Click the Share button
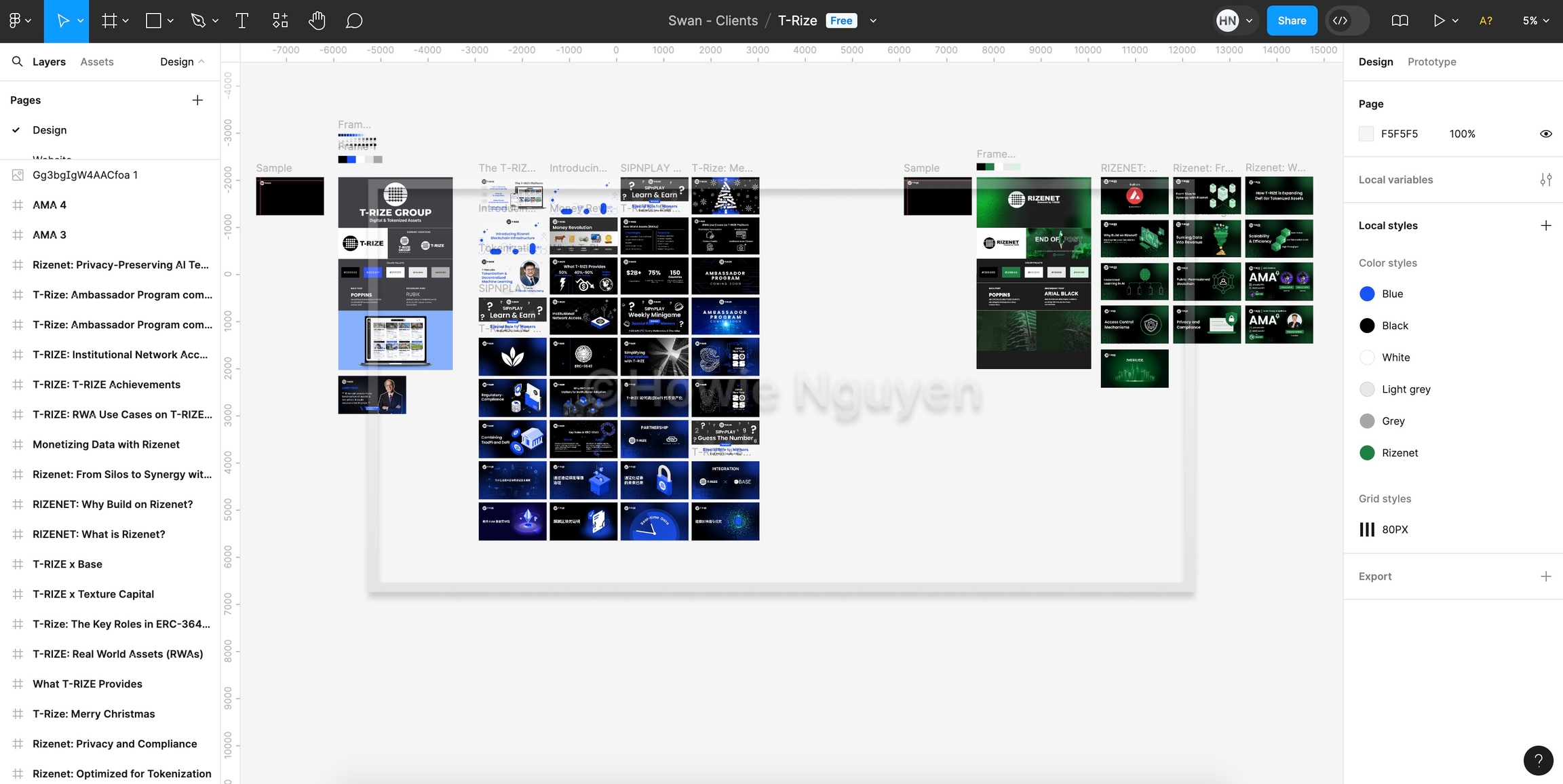 click(x=1292, y=21)
